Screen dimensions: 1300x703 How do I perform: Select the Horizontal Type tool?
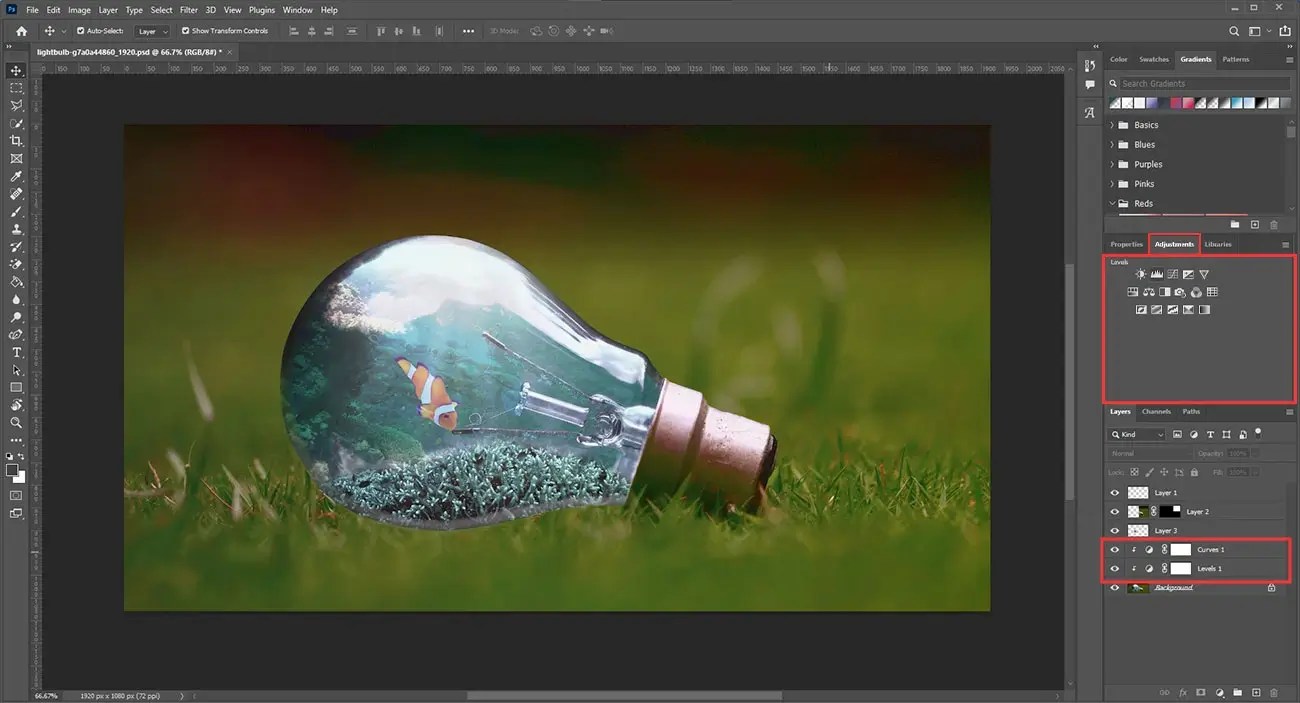15,352
